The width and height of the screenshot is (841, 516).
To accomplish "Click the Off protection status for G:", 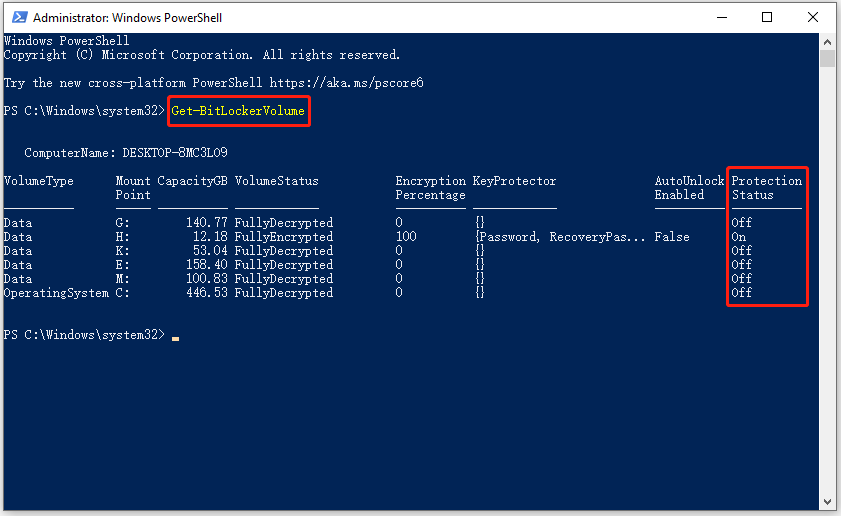I will click(742, 223).
